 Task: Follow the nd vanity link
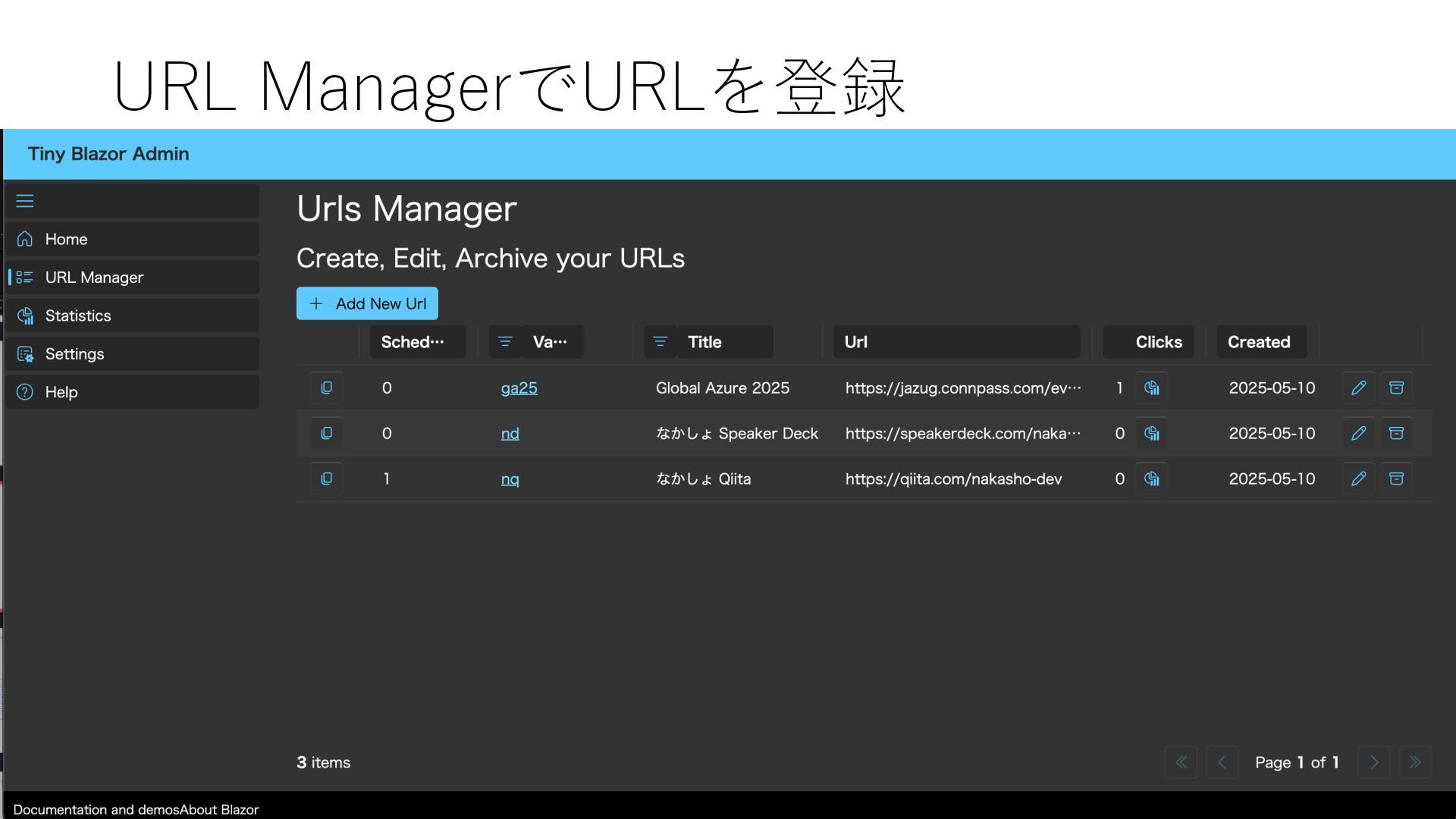tap(510, 434)
